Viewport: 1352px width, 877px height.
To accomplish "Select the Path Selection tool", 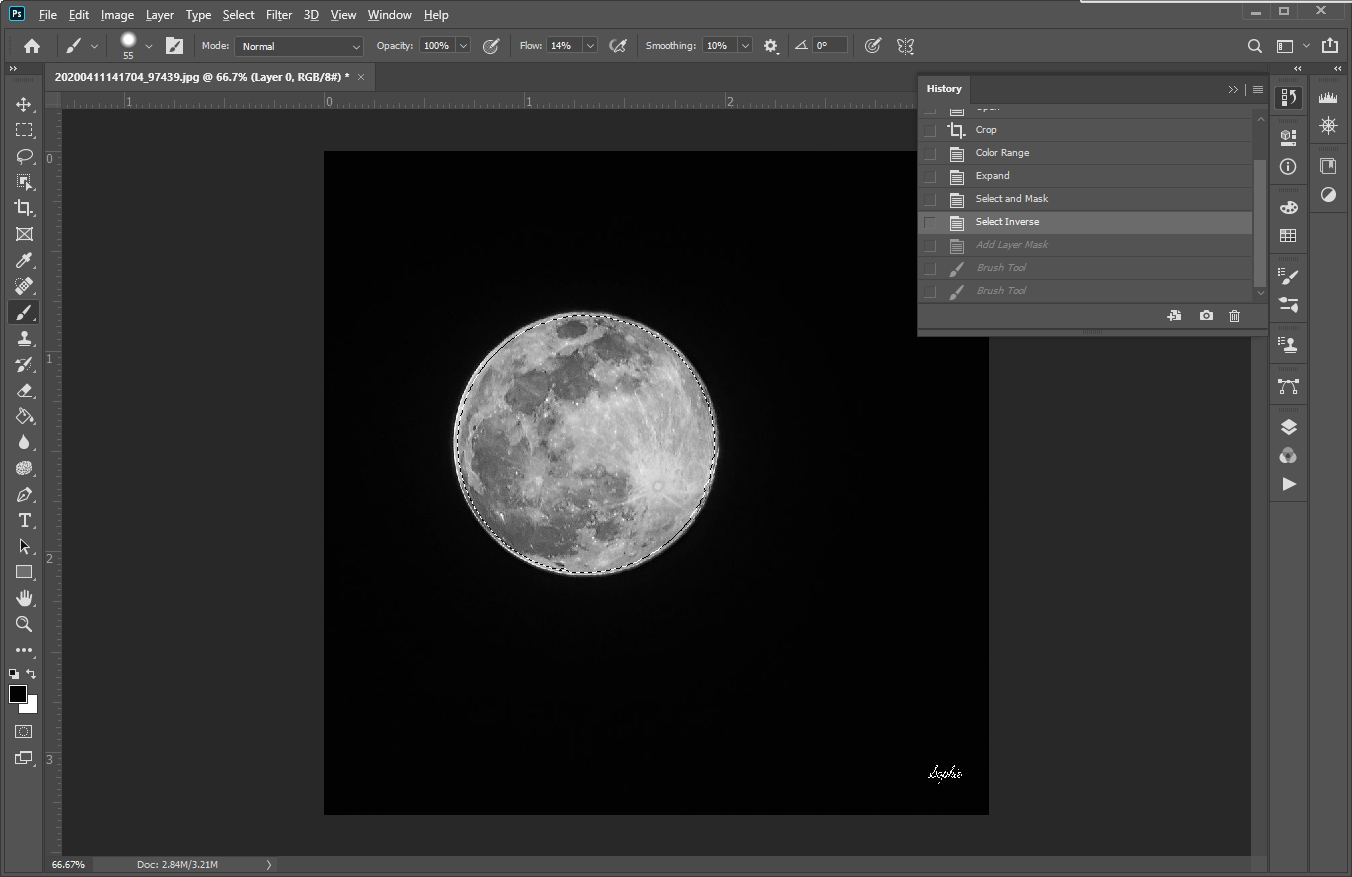I will coord(24,546).
